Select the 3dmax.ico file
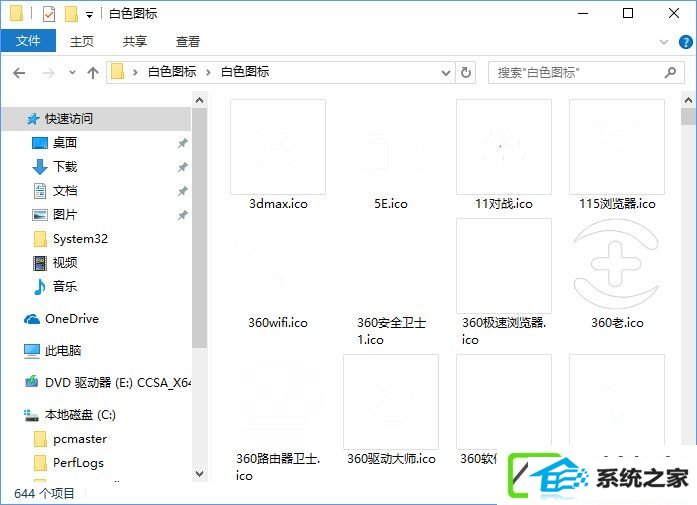Viewport: 697px width, 505px height. point(278,155)
